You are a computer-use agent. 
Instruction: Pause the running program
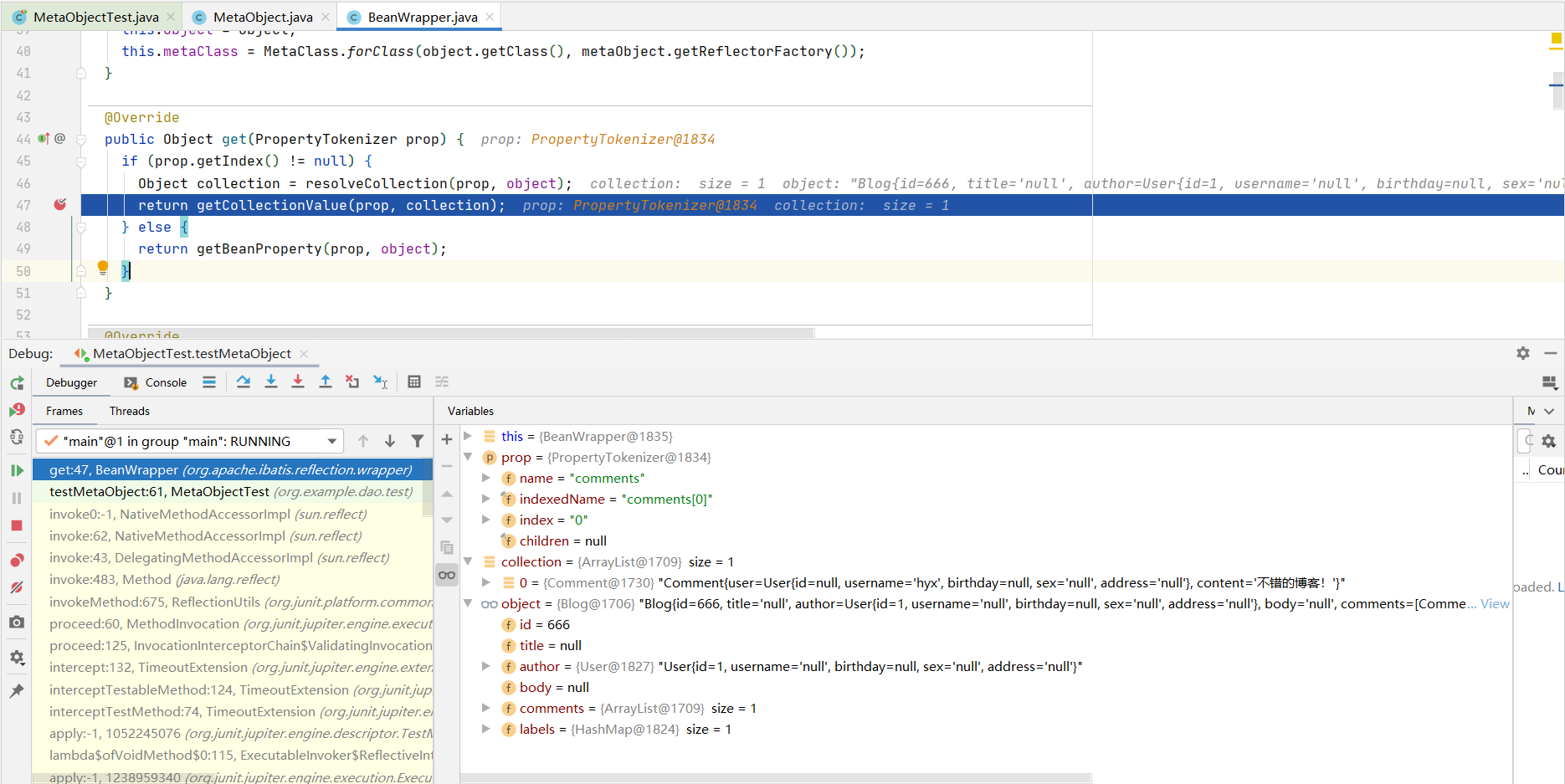[x=17, y=498]
